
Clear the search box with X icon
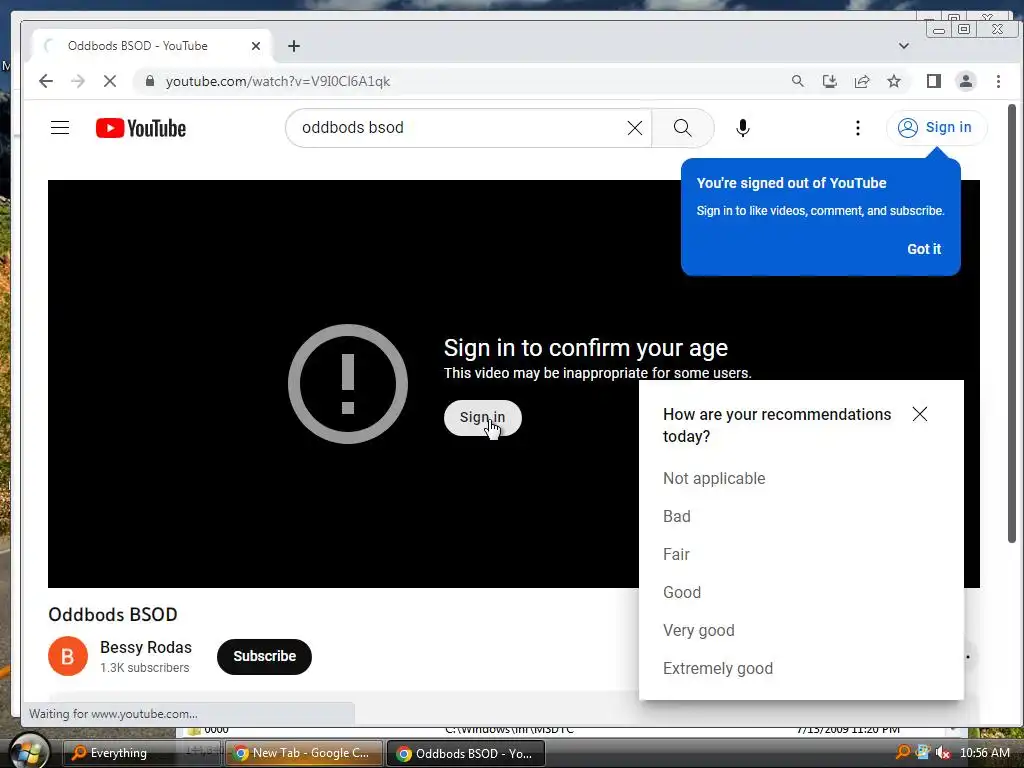[635, 128]
